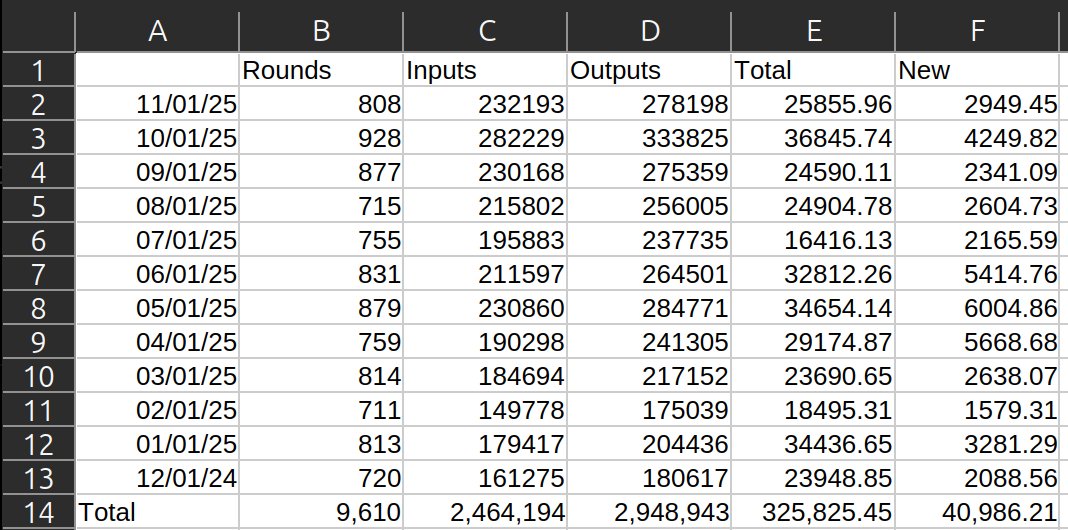Select date cell 09/01/25
The height and width of the screenshot is (530, 1068).
tap(157, 172)
